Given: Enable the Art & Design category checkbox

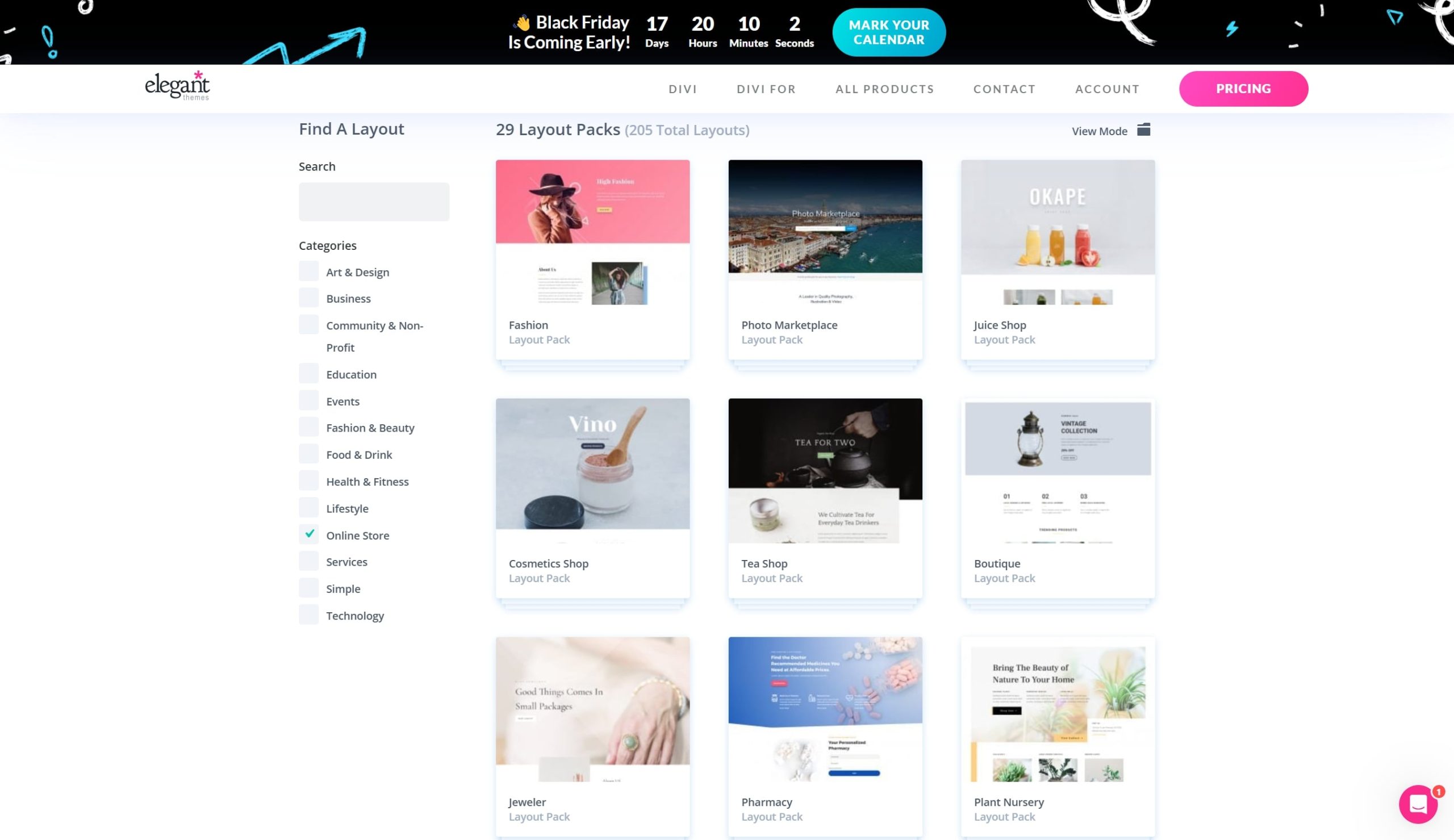Looking at the screenshot, I should [x=308, y=271].
